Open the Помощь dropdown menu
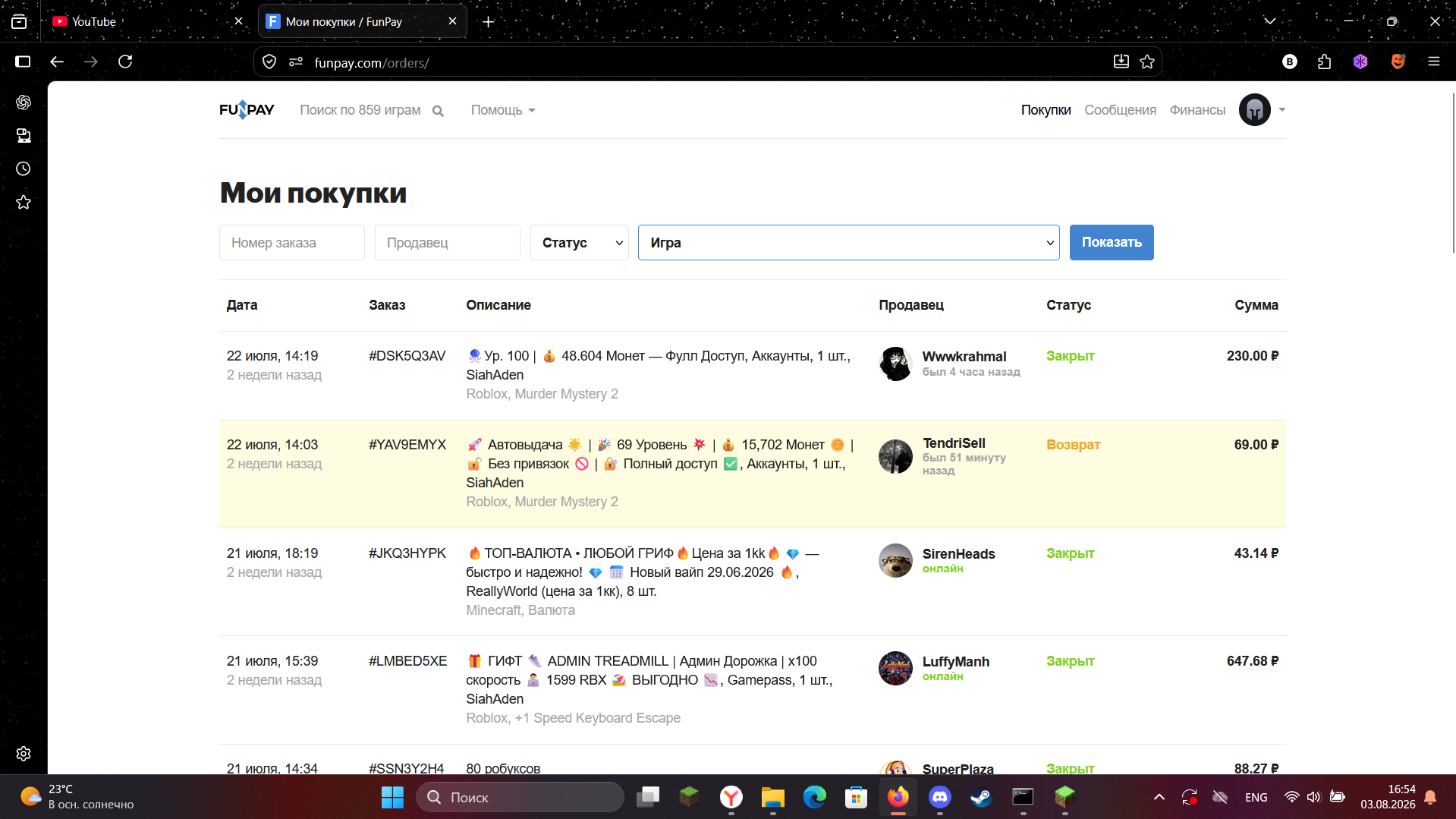Image resolution: width=1456 pixels, height=819 pixels. (x=502, y=110)
